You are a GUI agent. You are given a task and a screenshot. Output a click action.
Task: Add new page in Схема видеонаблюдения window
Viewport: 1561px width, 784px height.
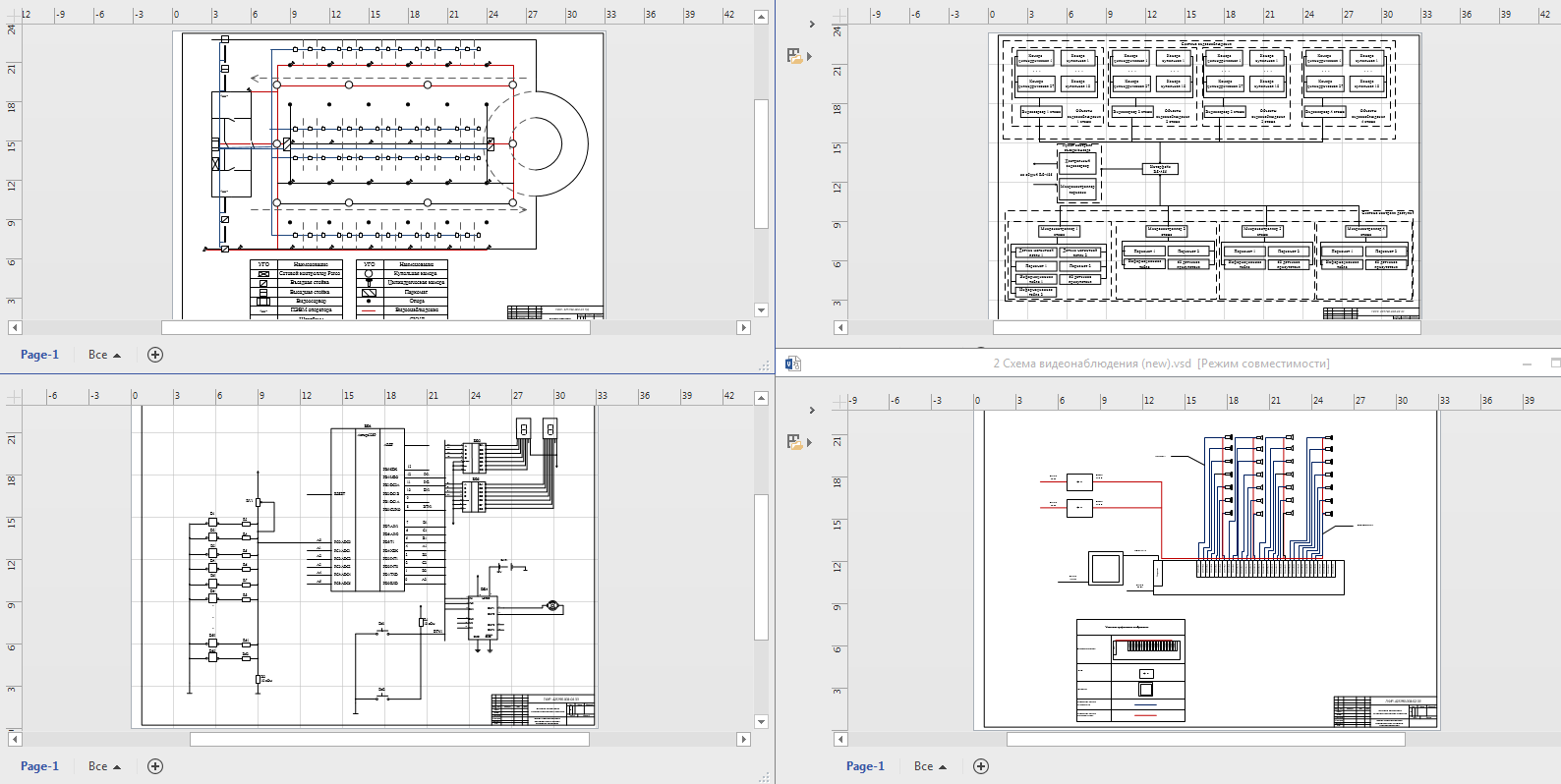coord(981,766)
